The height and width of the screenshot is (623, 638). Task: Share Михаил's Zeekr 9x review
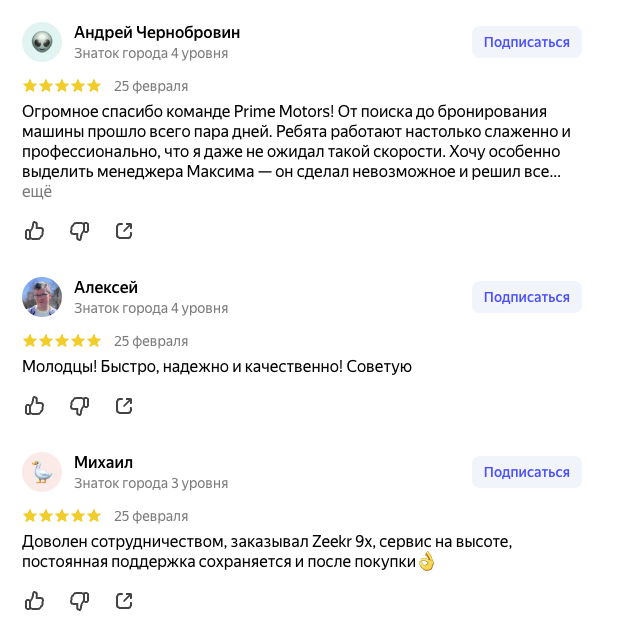pyautogui.click(x=124, y=601)
